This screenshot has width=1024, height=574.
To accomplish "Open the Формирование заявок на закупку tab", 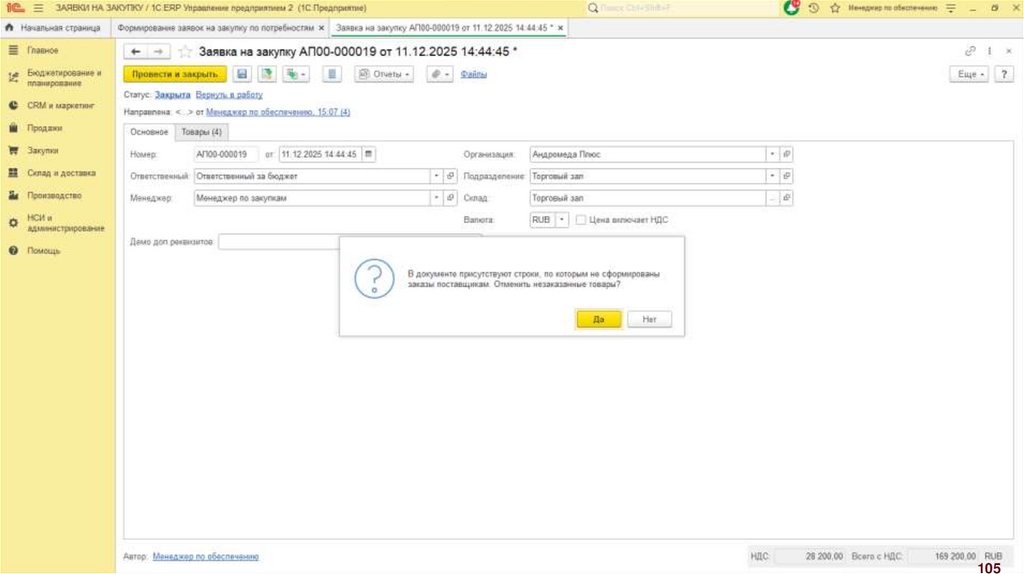I will pyautogui.click(x=216, y=27).
